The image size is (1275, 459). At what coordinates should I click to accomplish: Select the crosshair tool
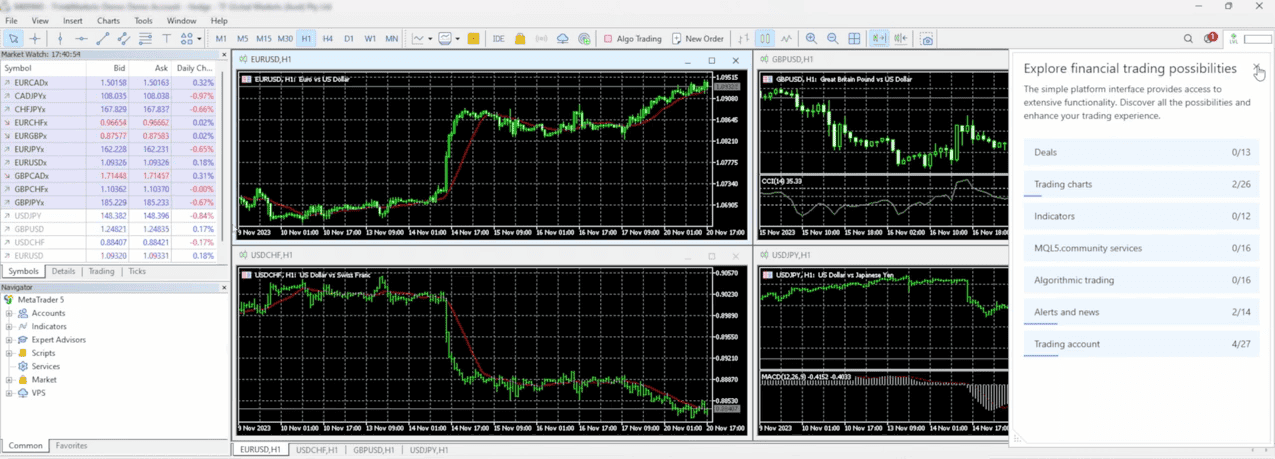pos(35,39)
